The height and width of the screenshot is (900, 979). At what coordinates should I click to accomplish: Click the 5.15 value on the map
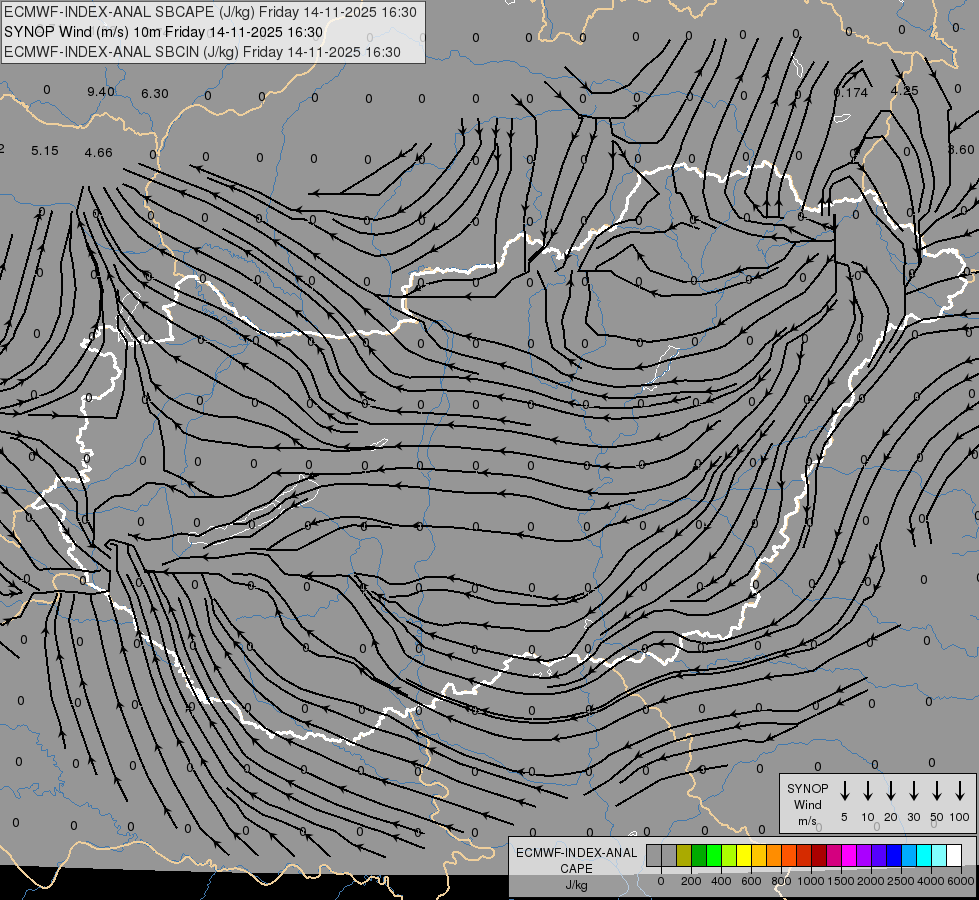pyautogui.click(x=45, y=151)
